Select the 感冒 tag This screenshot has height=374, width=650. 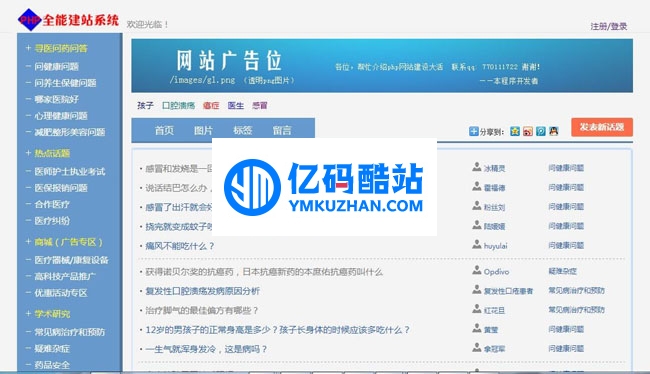pyautogui.click(x=260, y=106)
